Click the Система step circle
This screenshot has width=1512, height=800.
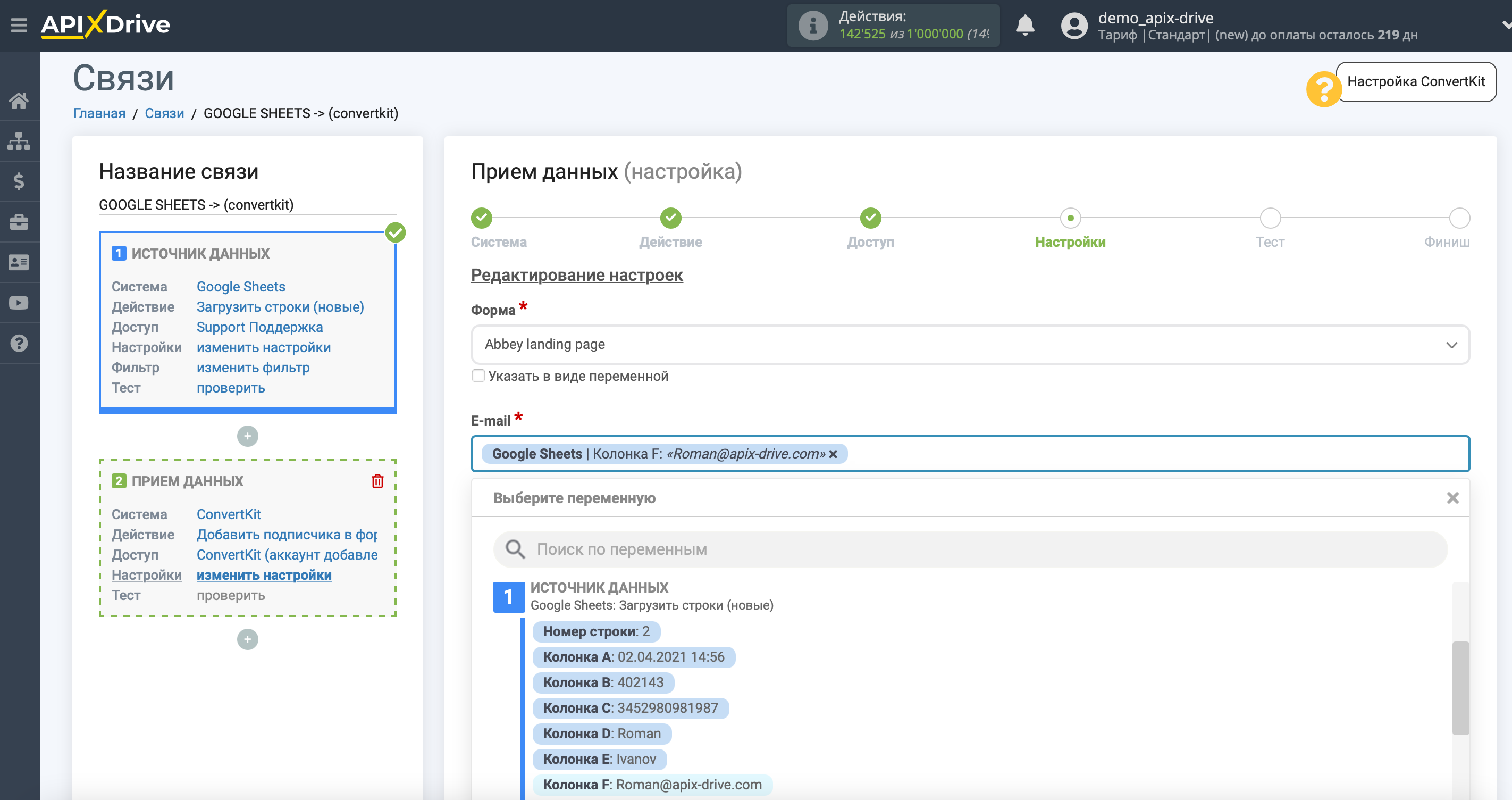[x=481, y=218]
